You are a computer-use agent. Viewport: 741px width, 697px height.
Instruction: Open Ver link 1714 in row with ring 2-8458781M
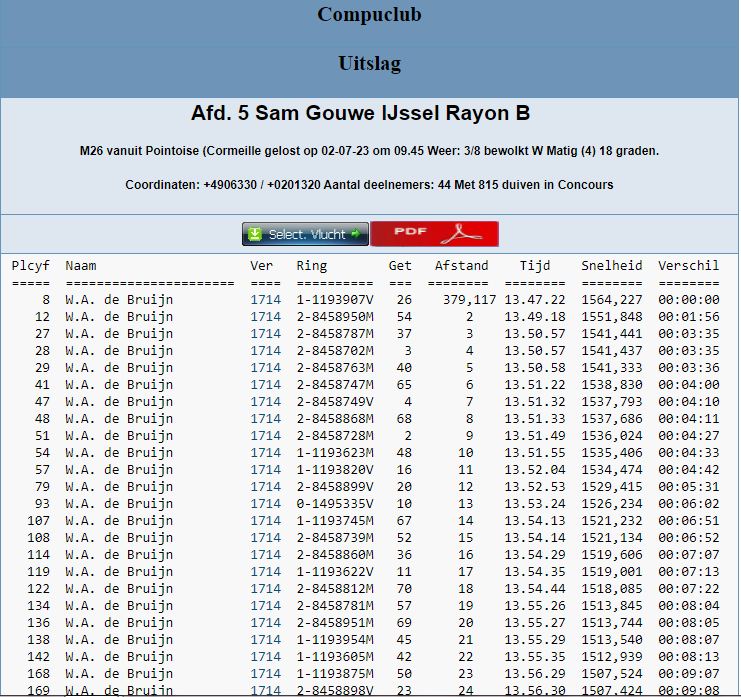coord(265,606)
